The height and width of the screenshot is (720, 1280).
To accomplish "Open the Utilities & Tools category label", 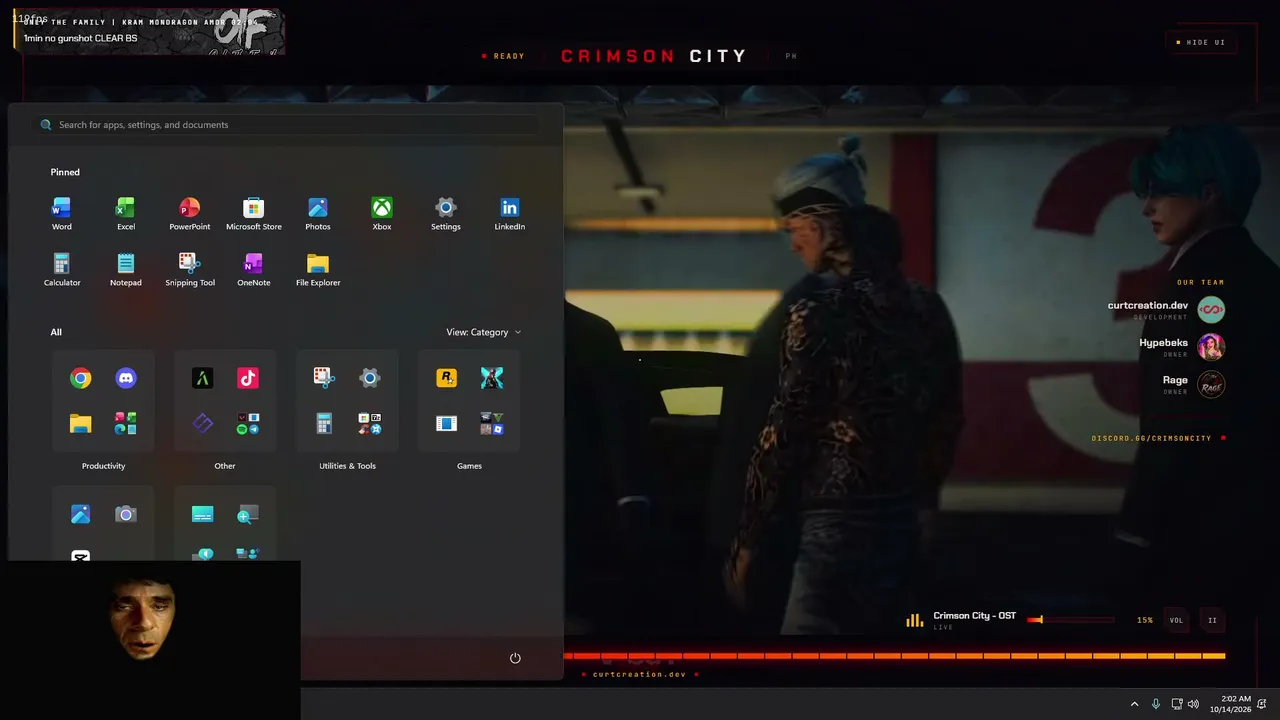I will (x=347, y=466).
